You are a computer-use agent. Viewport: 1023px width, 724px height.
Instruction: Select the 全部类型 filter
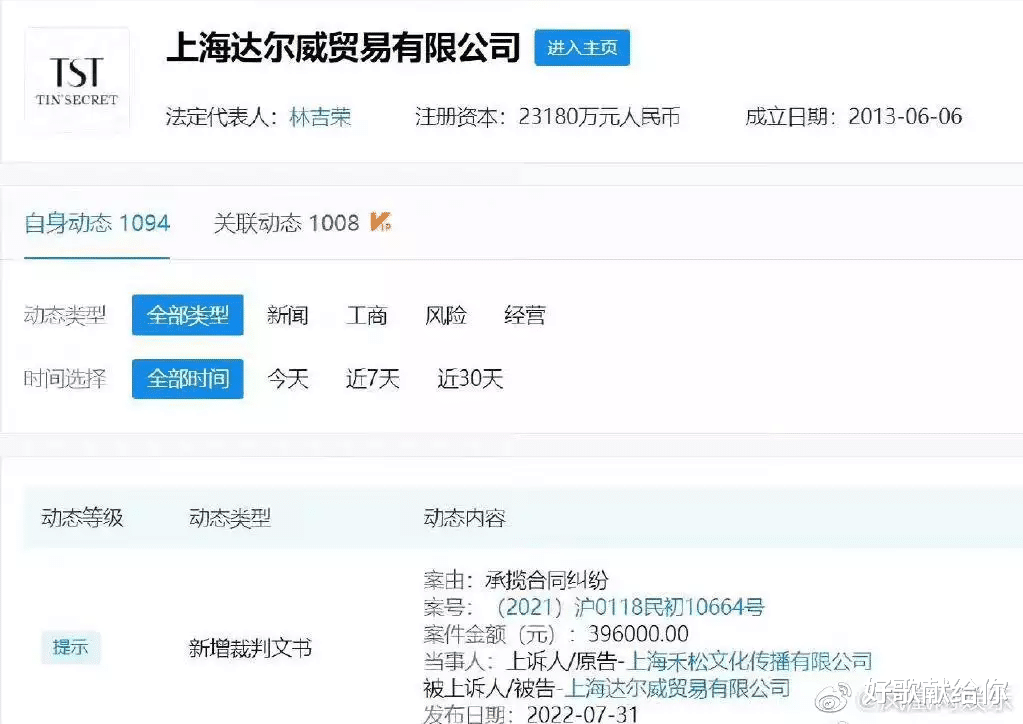click(187, 315)
